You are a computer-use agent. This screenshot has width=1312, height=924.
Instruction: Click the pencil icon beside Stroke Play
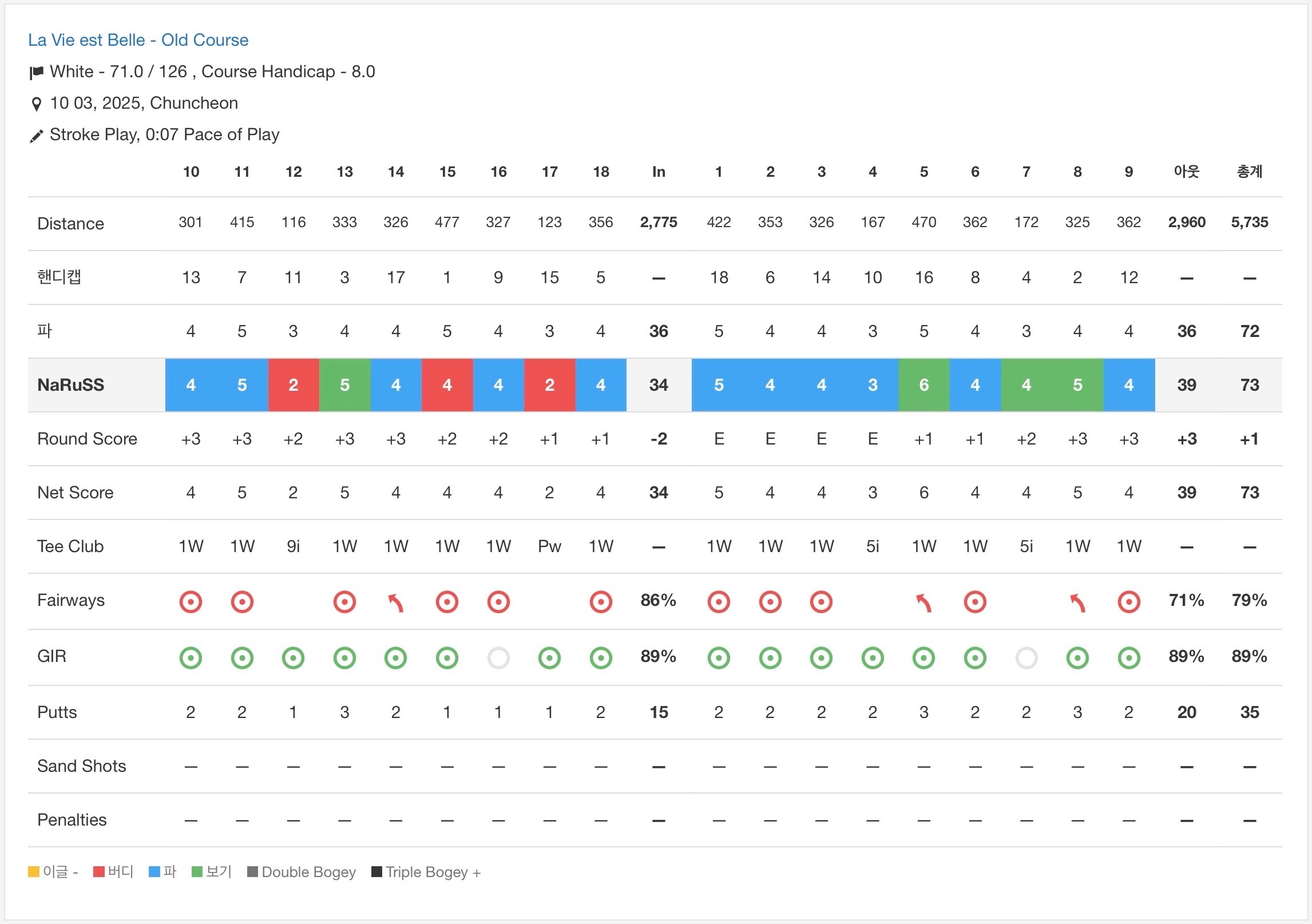click(36, 136)
